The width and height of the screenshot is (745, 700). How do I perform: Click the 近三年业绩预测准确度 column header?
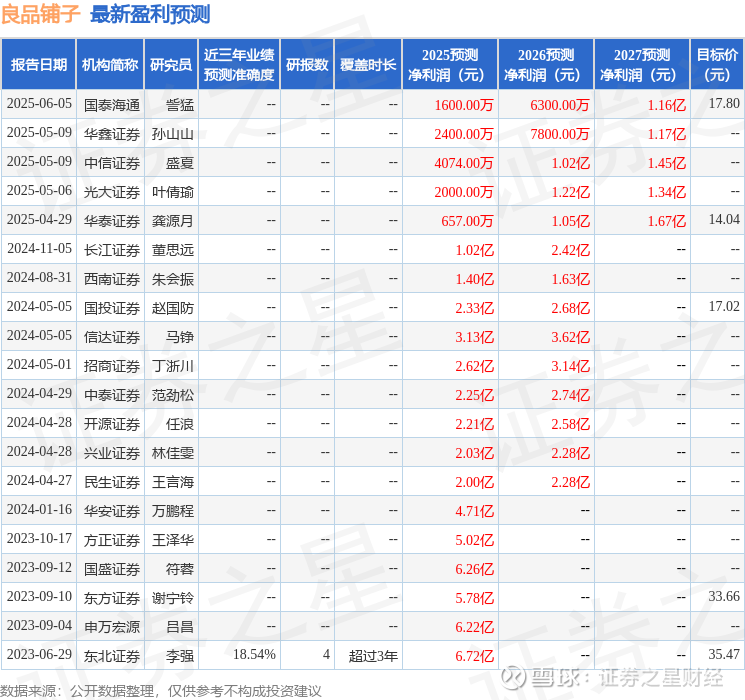pos(239,65)
